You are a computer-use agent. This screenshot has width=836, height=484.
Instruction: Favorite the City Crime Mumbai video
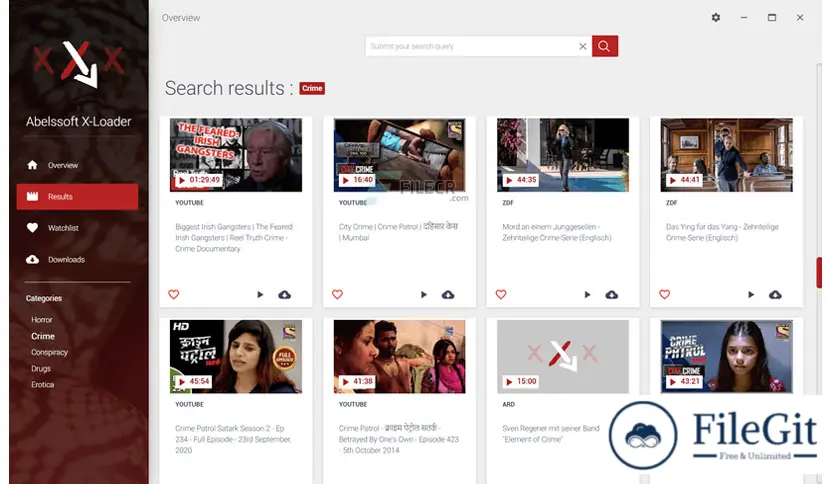337,294
